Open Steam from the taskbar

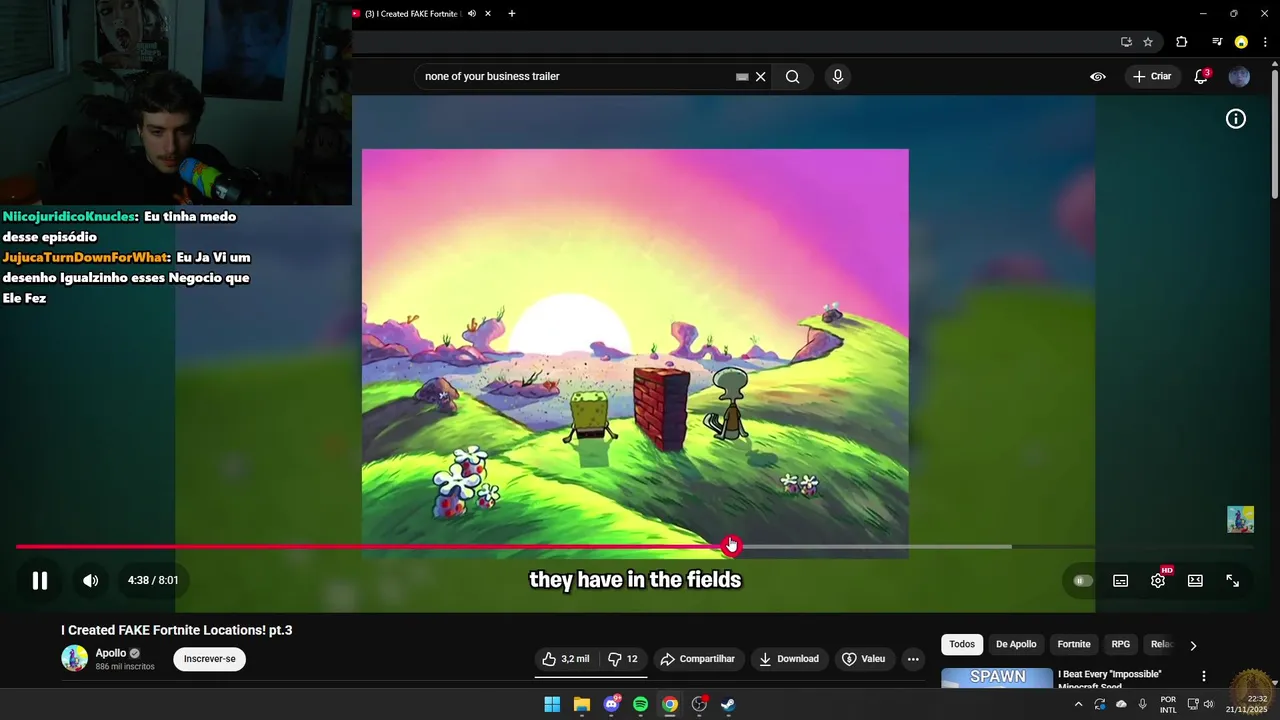[x=728, y=704]
